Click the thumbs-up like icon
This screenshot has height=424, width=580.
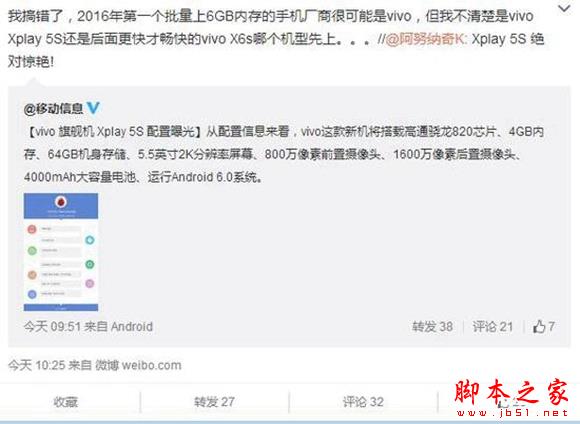[x=539, y=326]
